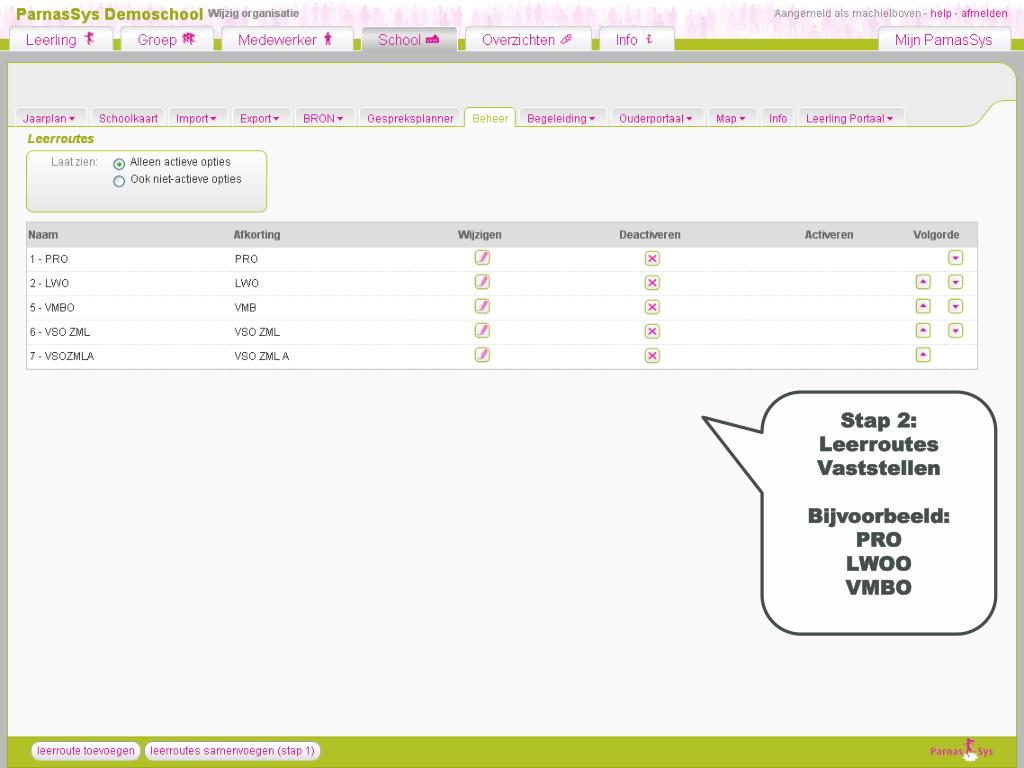Click the Afkorting column header
The width and height of the screenshot is (1024, 768).
pos(257,234)
